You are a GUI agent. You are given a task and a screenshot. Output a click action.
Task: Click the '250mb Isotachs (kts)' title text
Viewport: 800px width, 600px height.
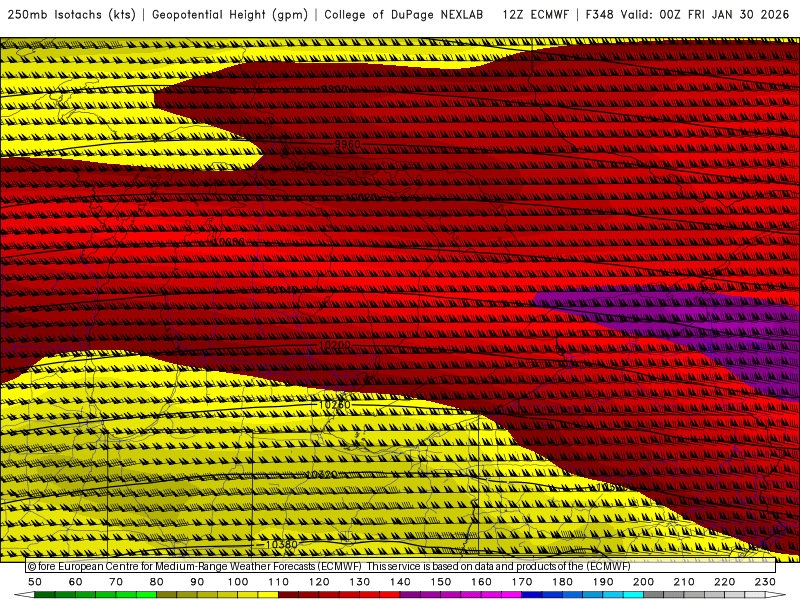click(x=71, y=15)
